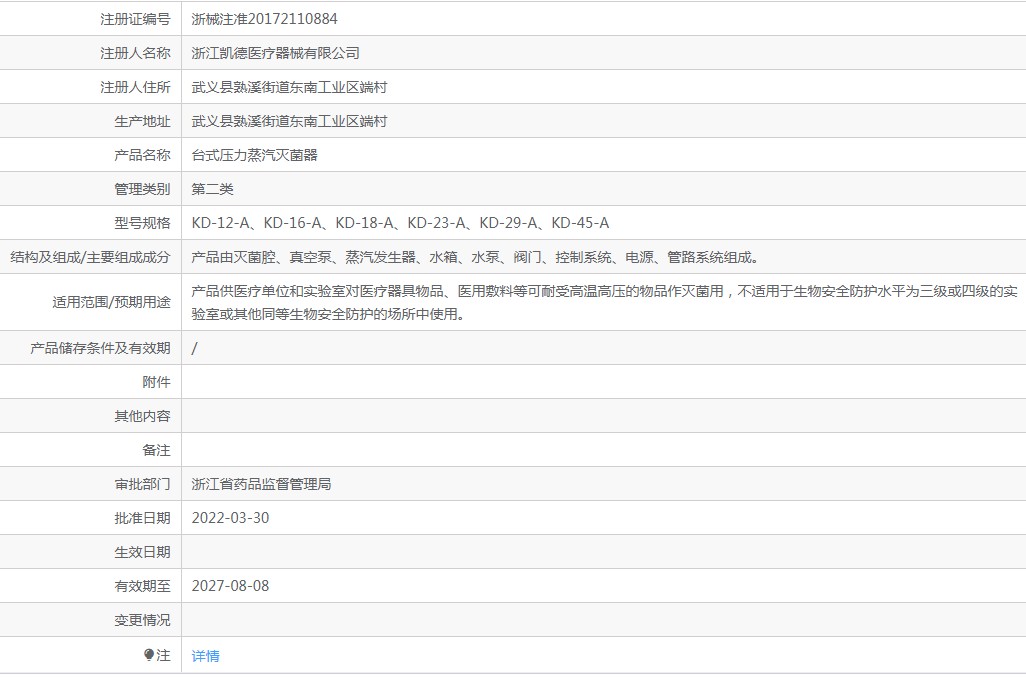Click the 附件 label
The width and height of the screenshot is (1026, 678).
(156, 382)
